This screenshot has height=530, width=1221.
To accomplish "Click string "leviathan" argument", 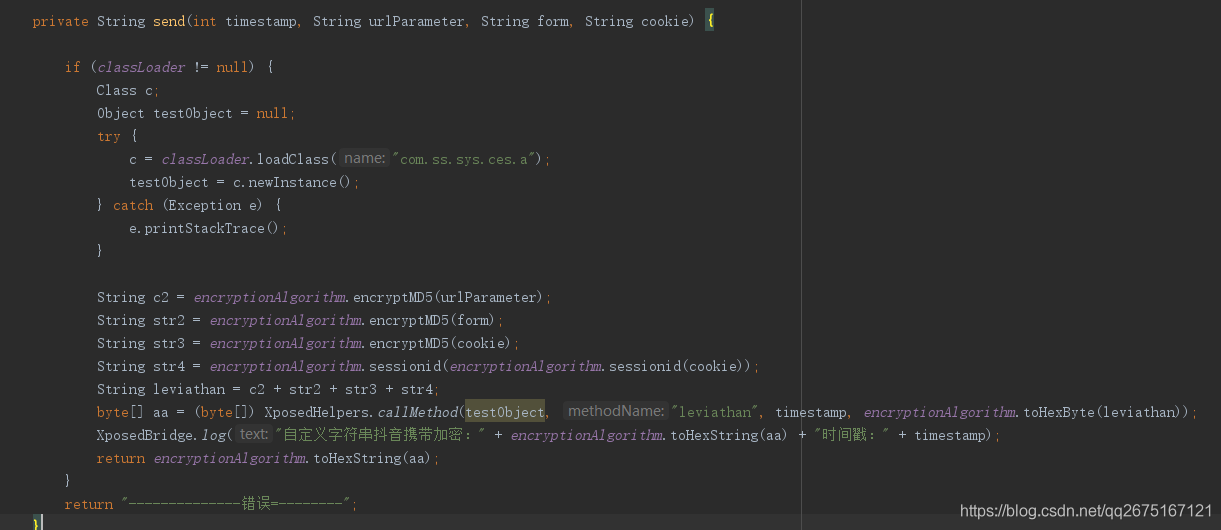I will 714,412.
